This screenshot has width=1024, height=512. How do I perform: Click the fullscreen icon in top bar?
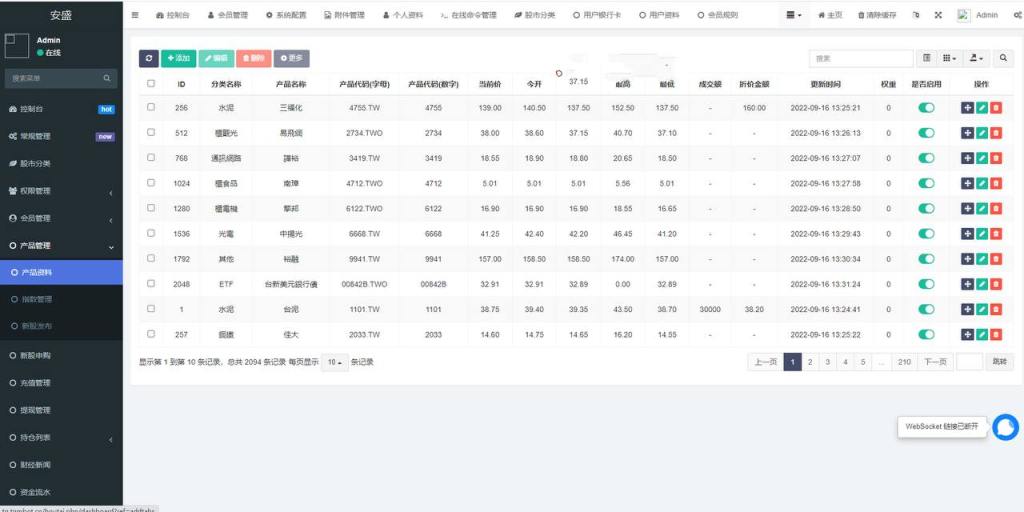coord(938,15)
